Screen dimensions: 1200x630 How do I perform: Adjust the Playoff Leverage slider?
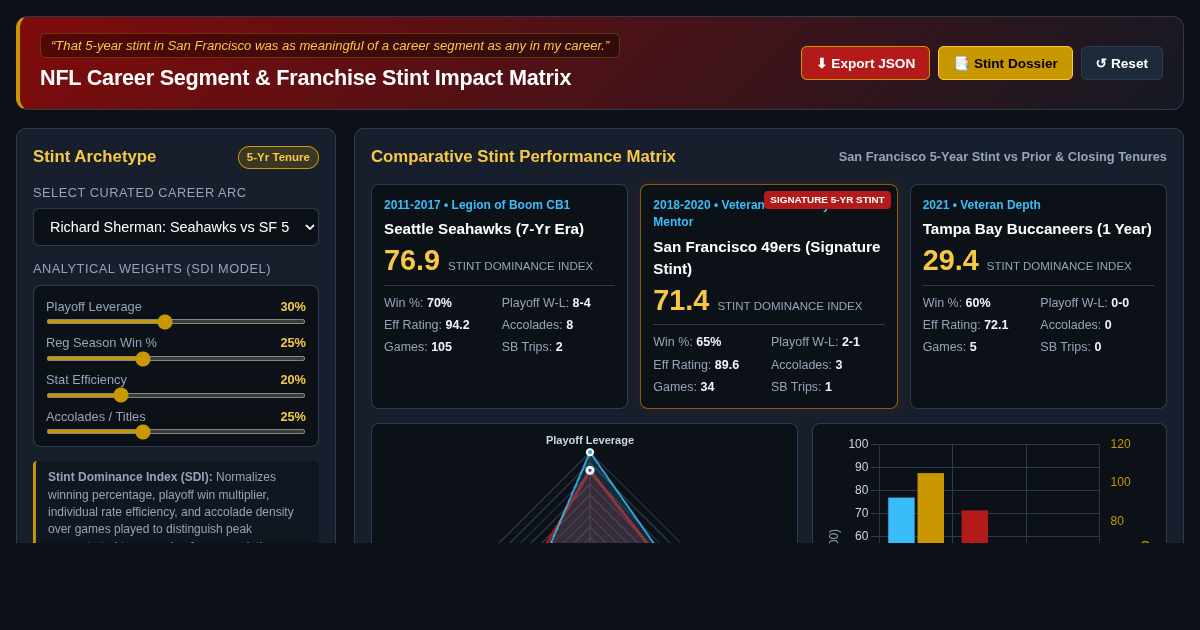click(176, 322)
